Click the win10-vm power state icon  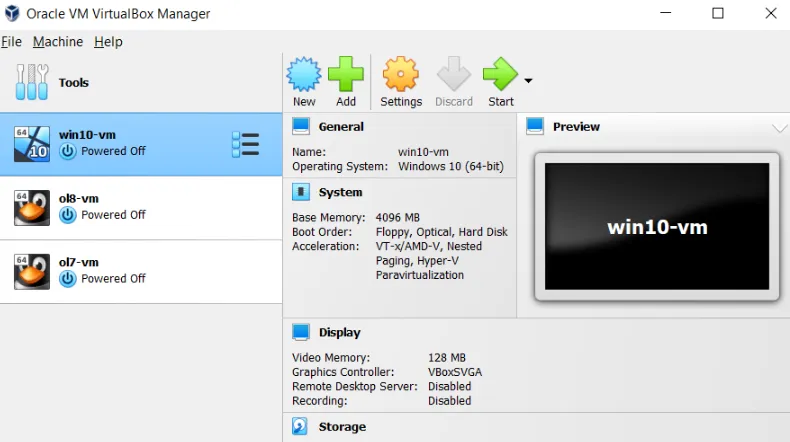(68, 151)
